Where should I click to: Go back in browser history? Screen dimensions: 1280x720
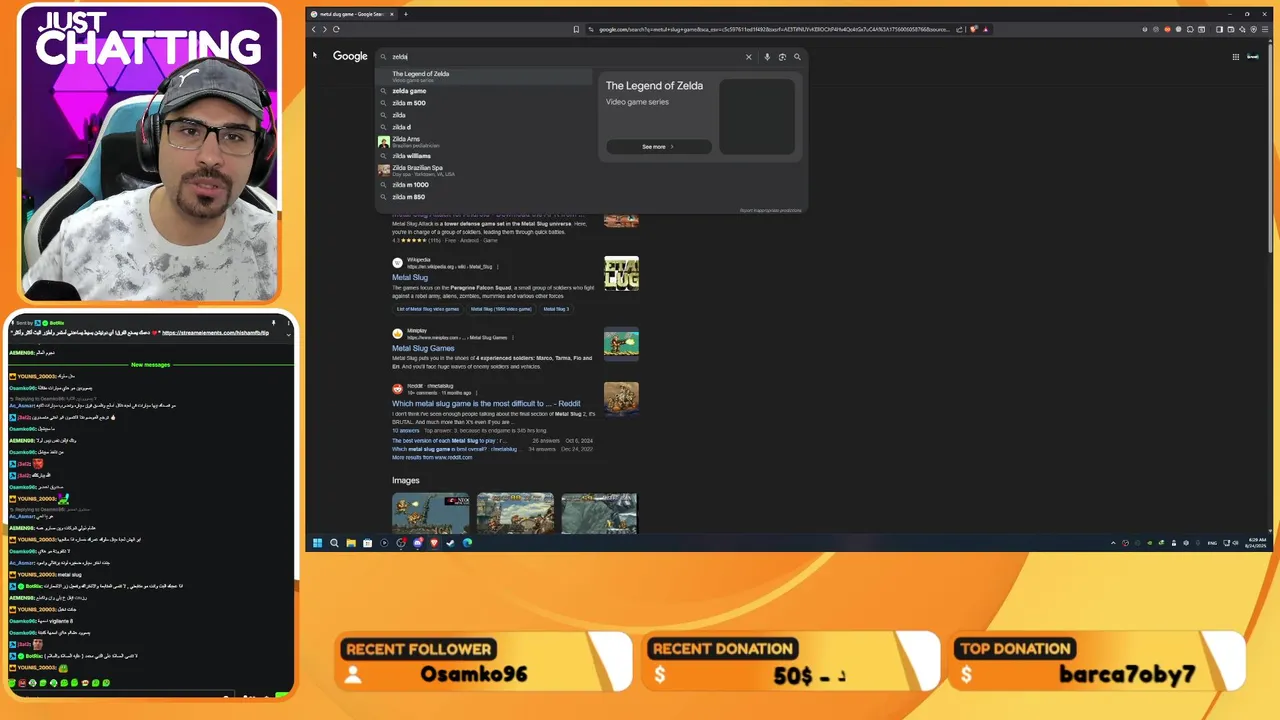[313, 29]
